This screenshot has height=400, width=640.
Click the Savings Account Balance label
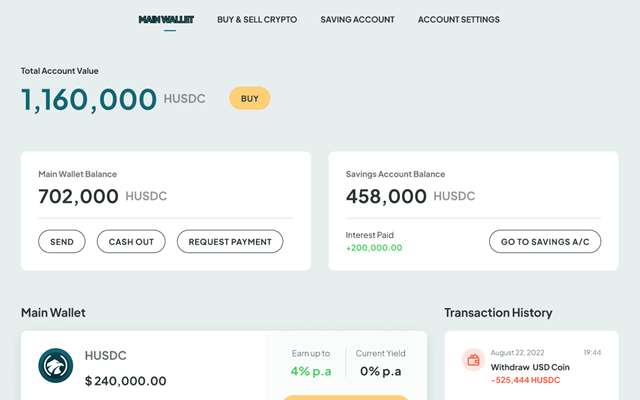pyautogui.click(x=396, y=174)
